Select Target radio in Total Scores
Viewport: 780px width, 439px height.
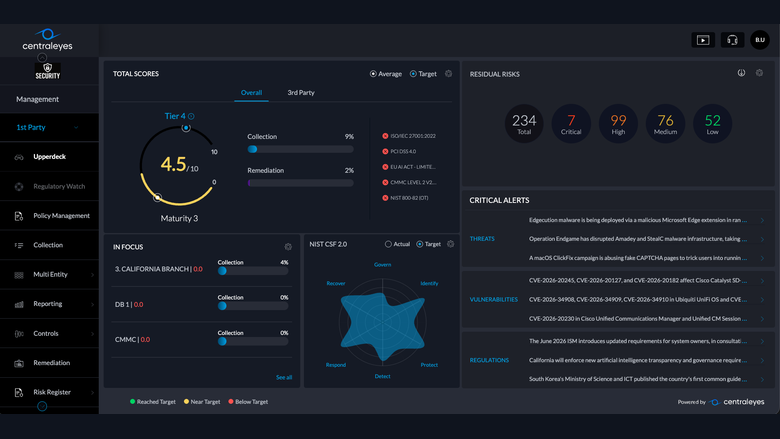413,74
